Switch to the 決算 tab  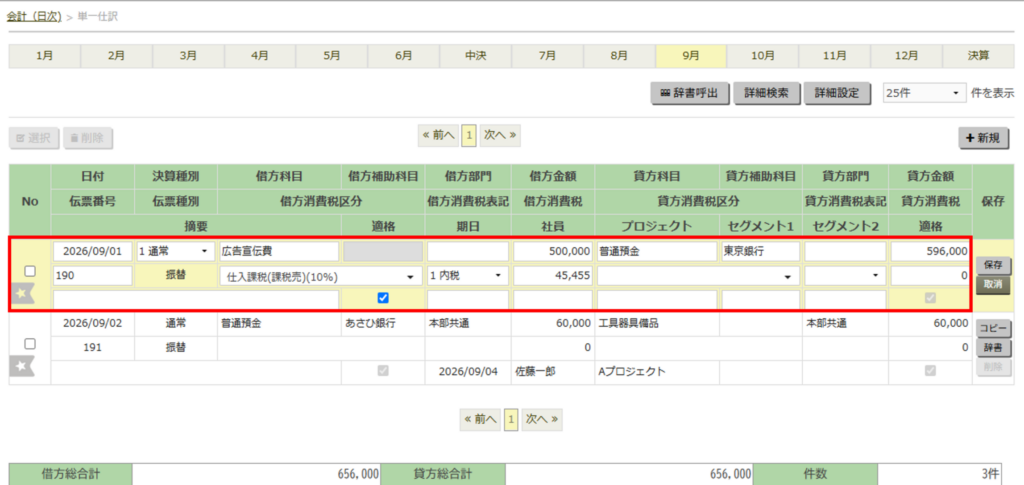pyautogui.click(x=978, y=56)
